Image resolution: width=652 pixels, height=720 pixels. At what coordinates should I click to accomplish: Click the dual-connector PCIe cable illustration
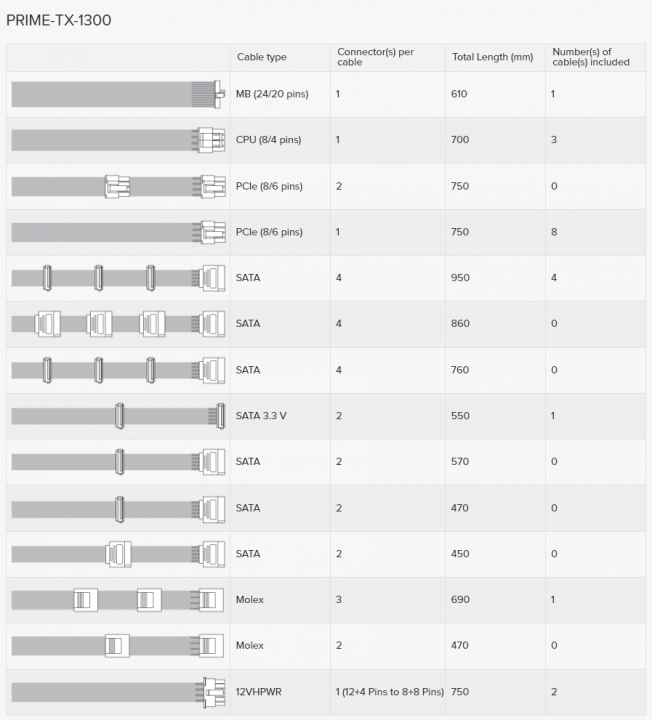[118, 186]
